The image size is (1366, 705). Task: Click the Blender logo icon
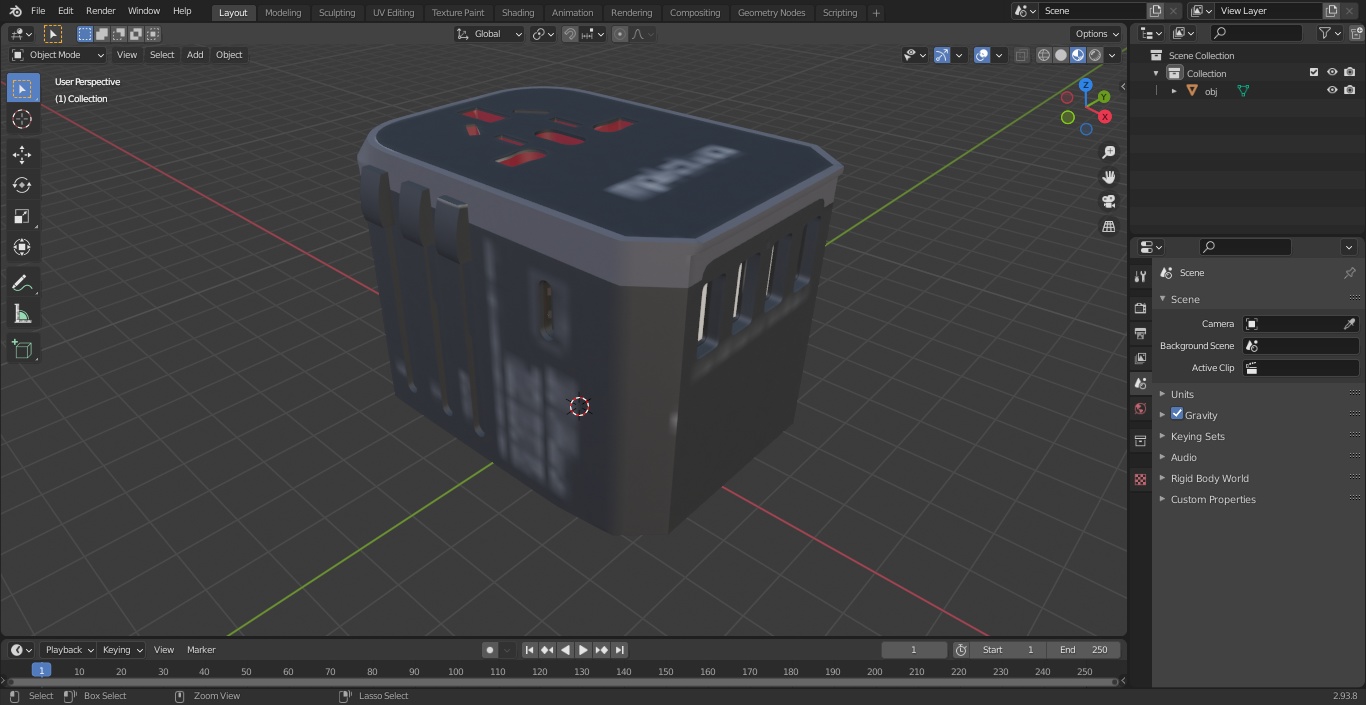point(15,11)
